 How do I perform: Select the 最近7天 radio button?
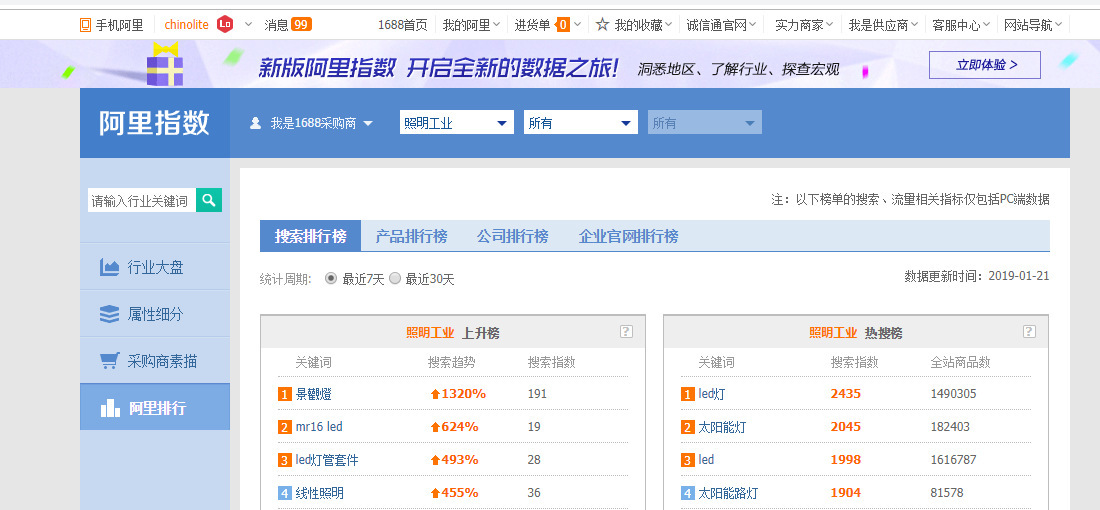[x=331, y=279]
